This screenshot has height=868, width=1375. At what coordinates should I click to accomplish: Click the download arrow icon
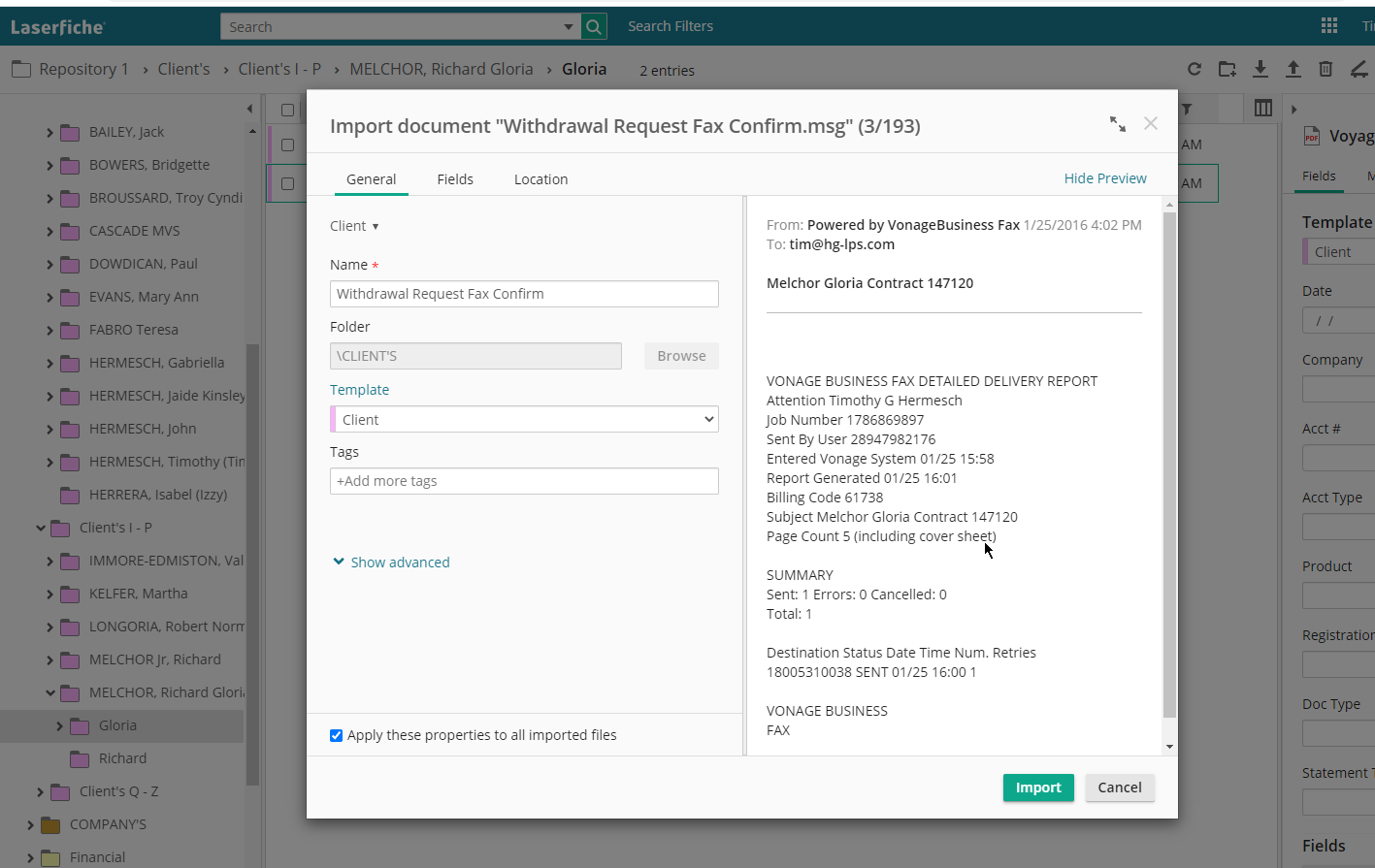click(x=1260, y=69)
